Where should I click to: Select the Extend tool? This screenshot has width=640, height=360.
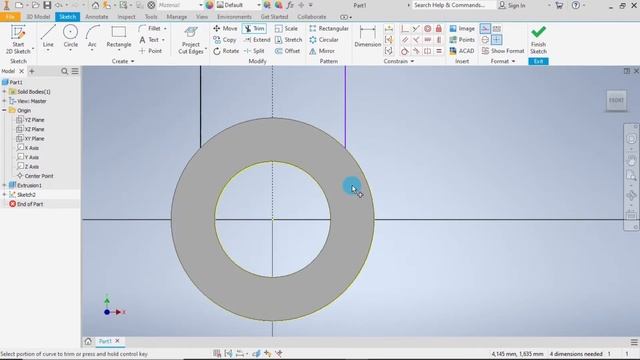[257, 40]
